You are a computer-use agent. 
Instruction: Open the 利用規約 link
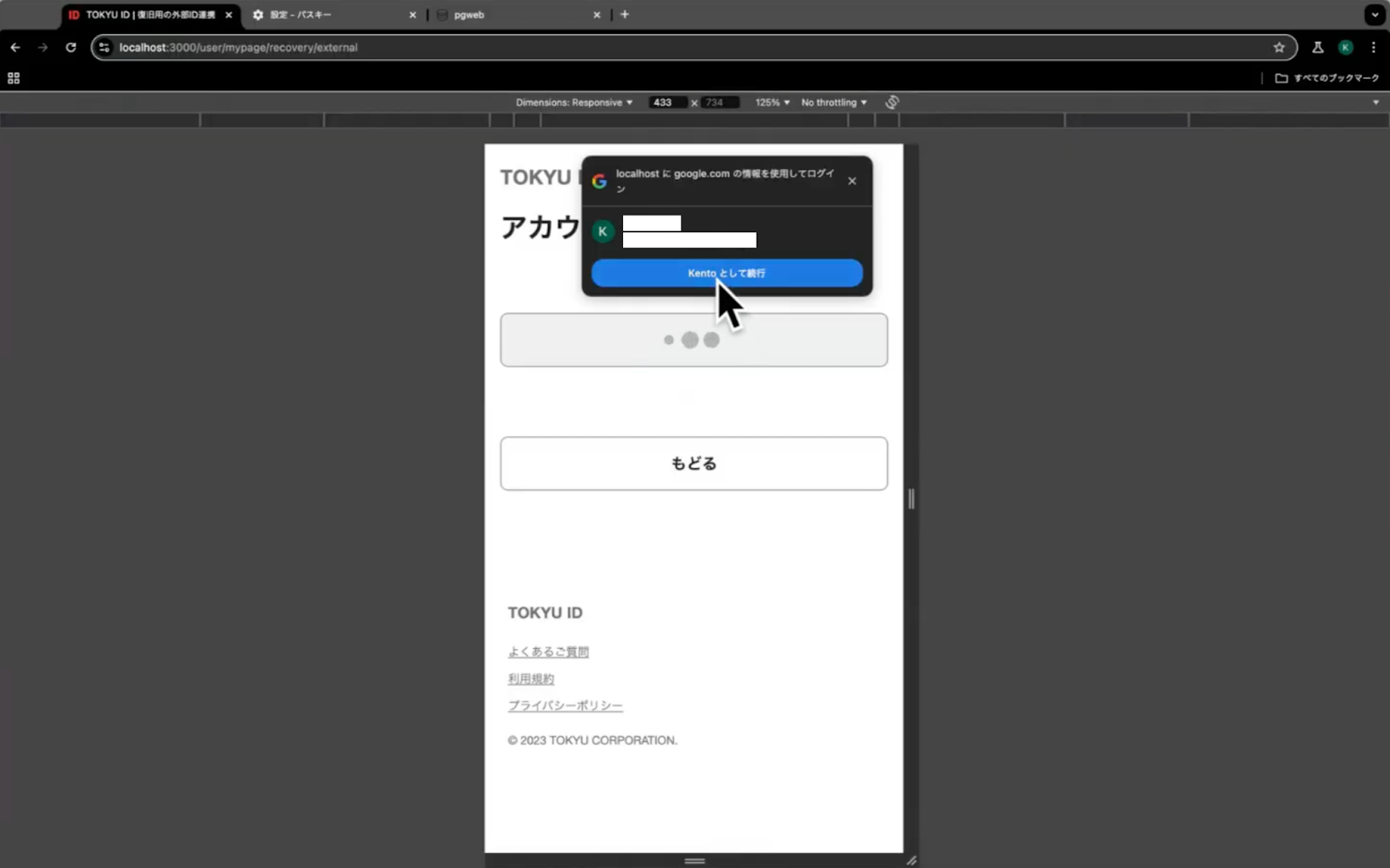(530, 679)
